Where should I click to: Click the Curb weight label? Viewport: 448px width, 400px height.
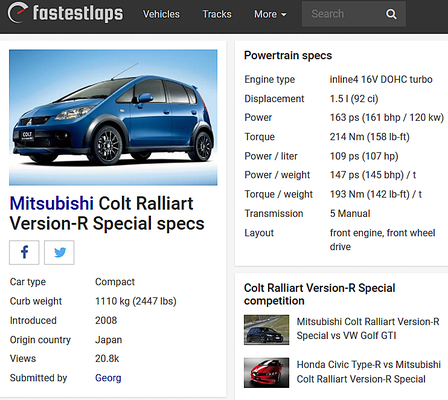(x=36, y=301)
